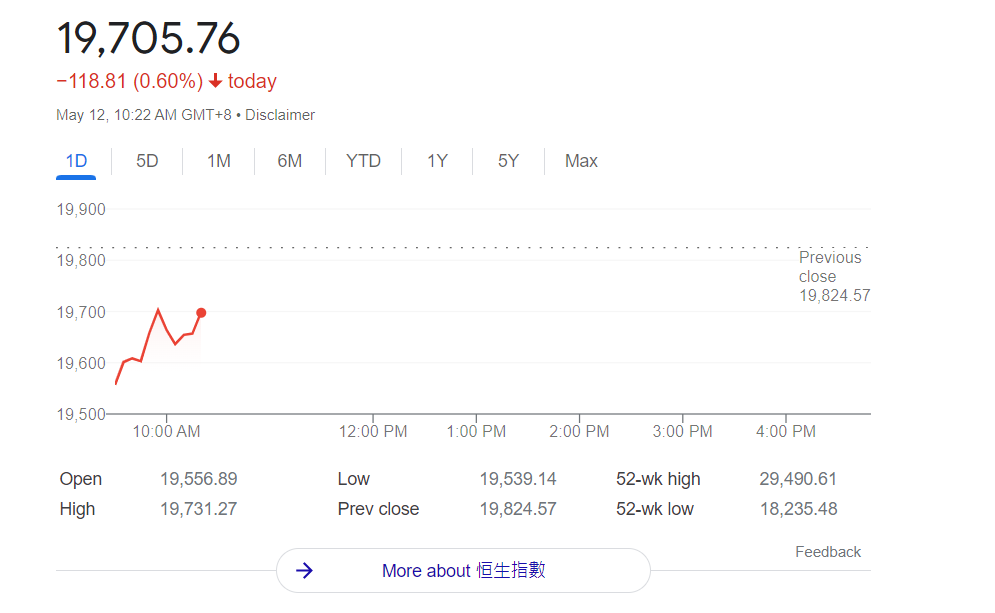Click the 12:00 PM axis label
The width and height of the screenshot is (995, 613).
tap(373, 432)
